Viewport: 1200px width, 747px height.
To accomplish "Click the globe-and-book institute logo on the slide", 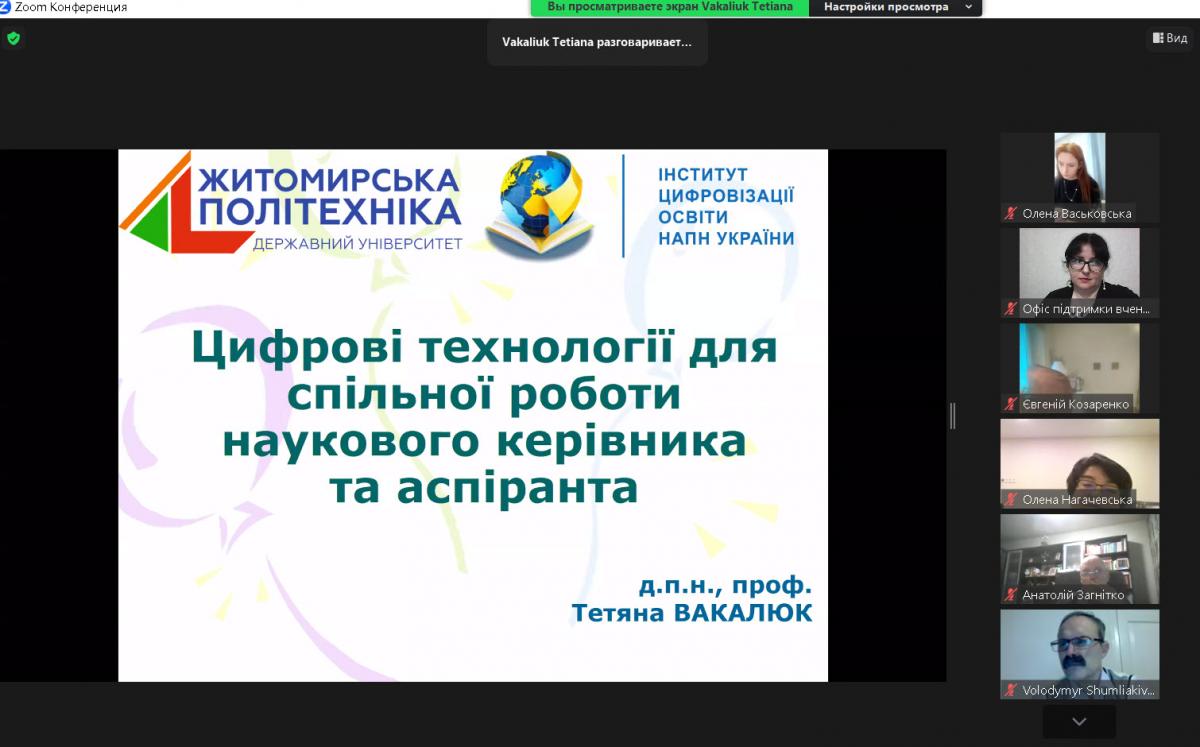I will coord(542,206).
